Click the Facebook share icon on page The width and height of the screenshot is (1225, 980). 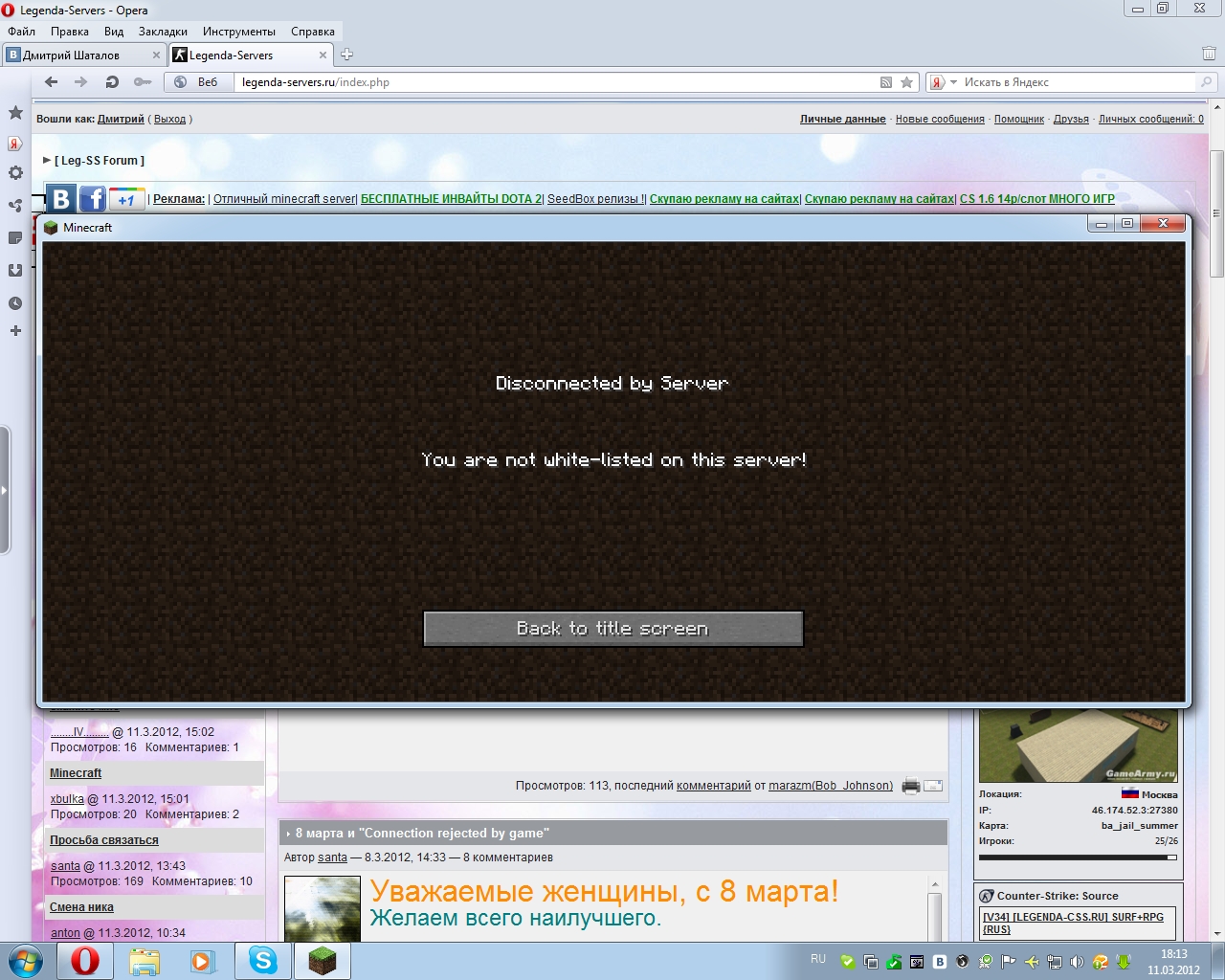pyautogui.click(x=93, y=199)
